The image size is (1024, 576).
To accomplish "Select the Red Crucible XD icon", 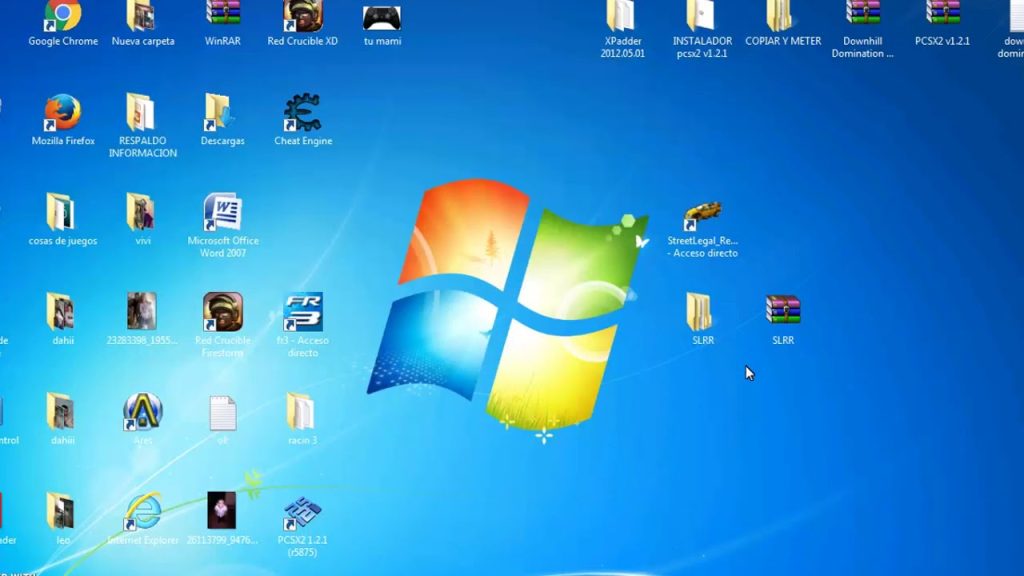I will [x=302, y=15].
